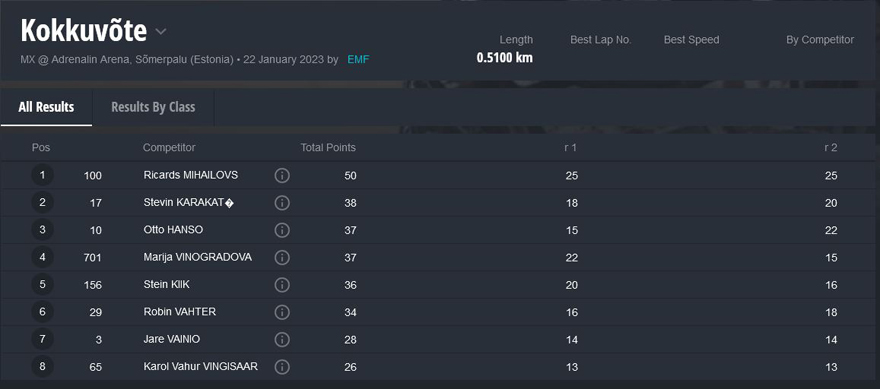Expand the Kokkuvõte dropdown chevron
Viewport: 880px width, 389px height.
pos(161,32)
